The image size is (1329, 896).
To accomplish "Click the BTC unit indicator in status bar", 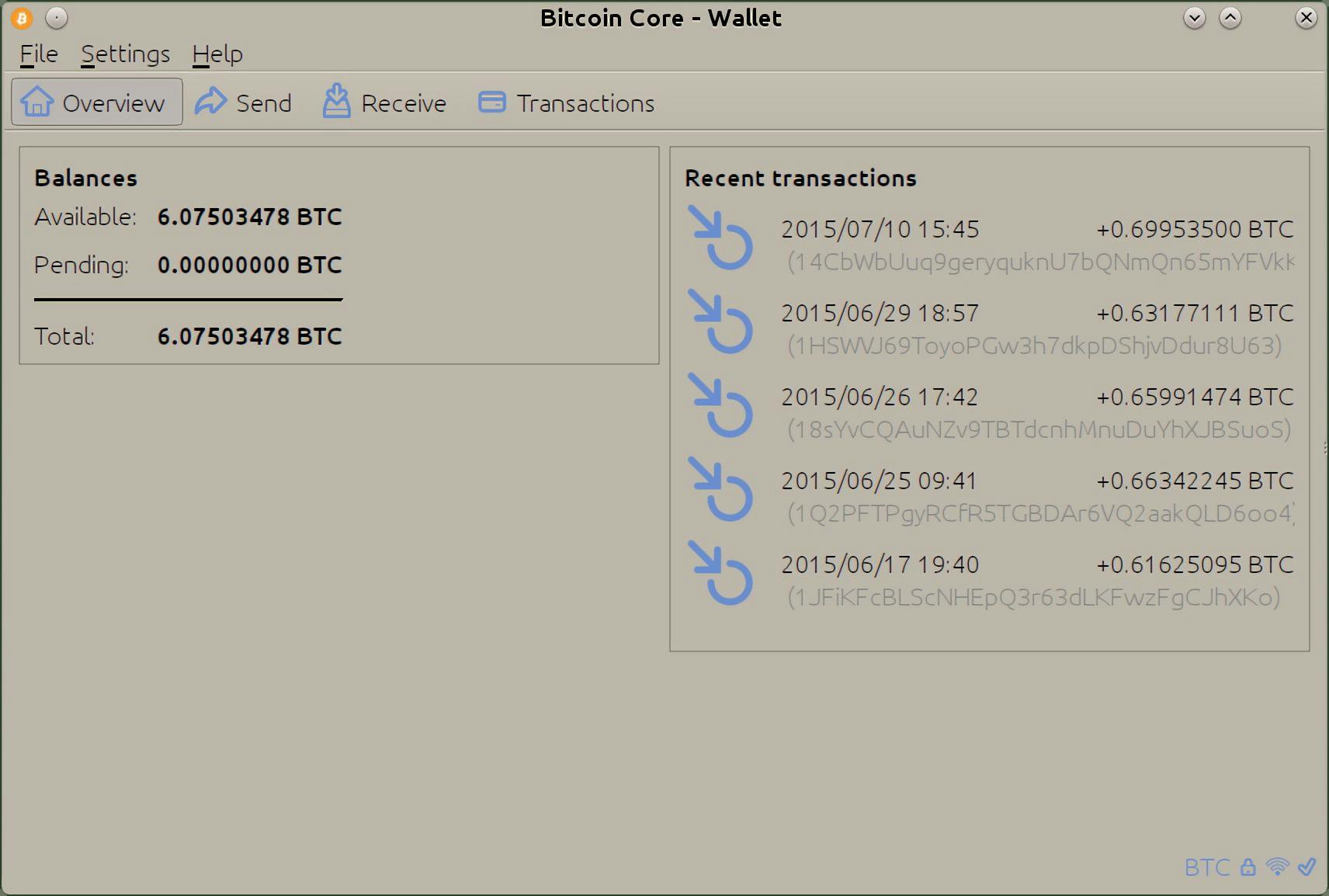I will [1207, 867].
